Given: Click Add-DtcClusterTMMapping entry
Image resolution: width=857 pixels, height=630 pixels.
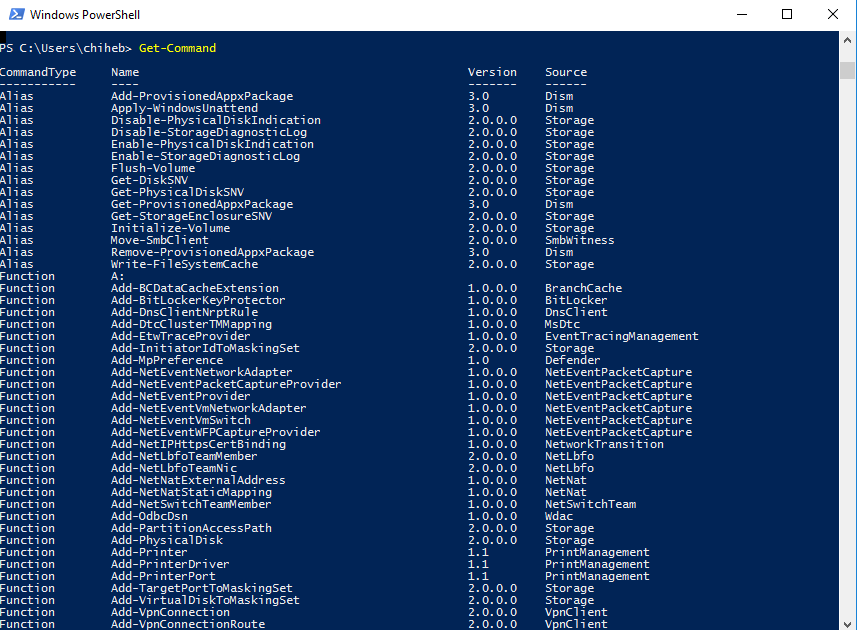Looking at the screenshot, I should (191, 325).
